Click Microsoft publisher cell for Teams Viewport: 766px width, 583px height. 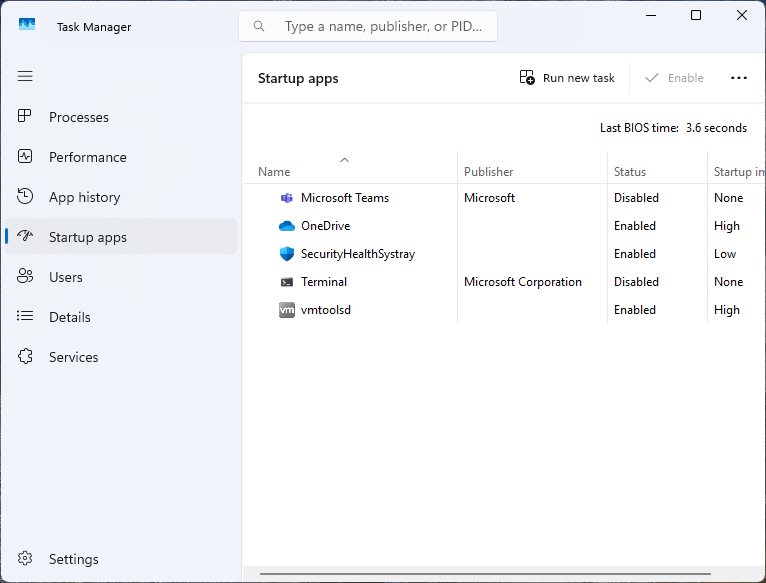pyautogui.click(x=489, y=198)
